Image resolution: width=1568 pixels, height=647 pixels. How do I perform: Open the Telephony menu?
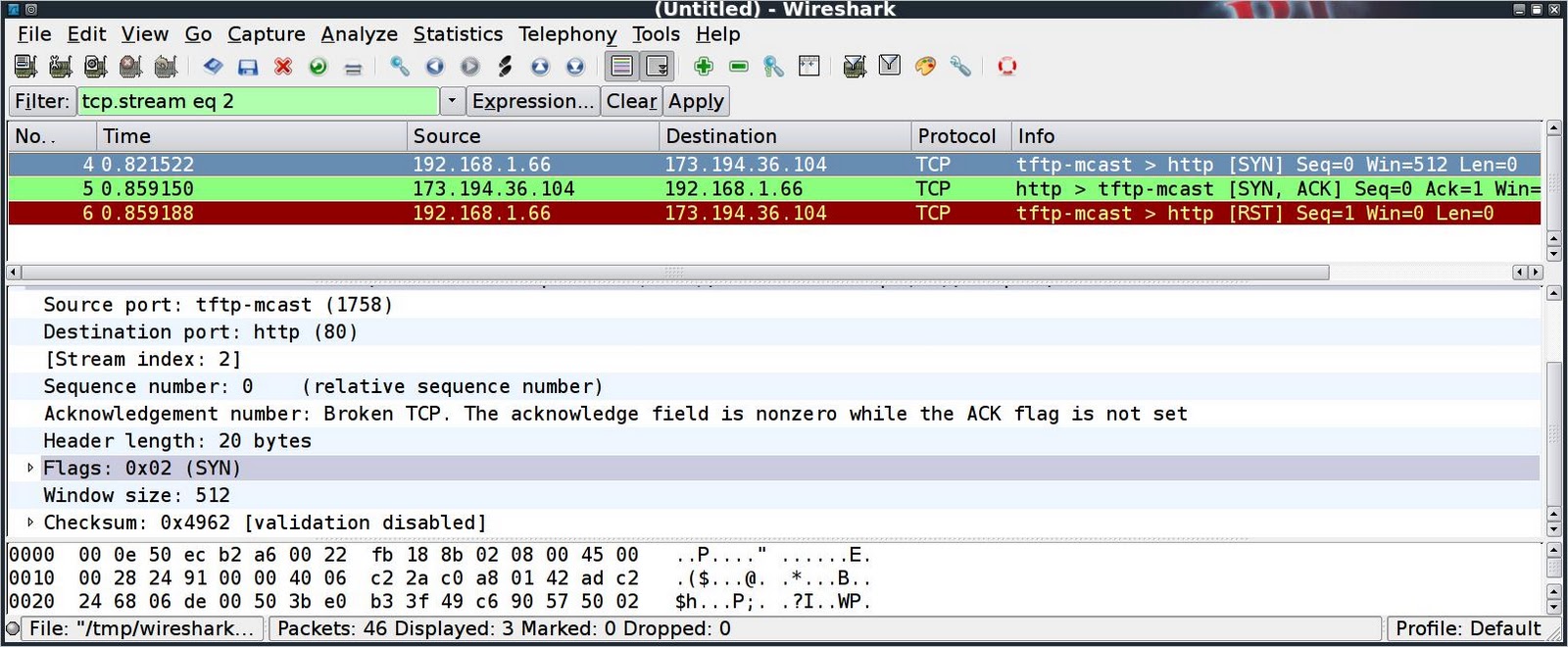click(567, 34)
